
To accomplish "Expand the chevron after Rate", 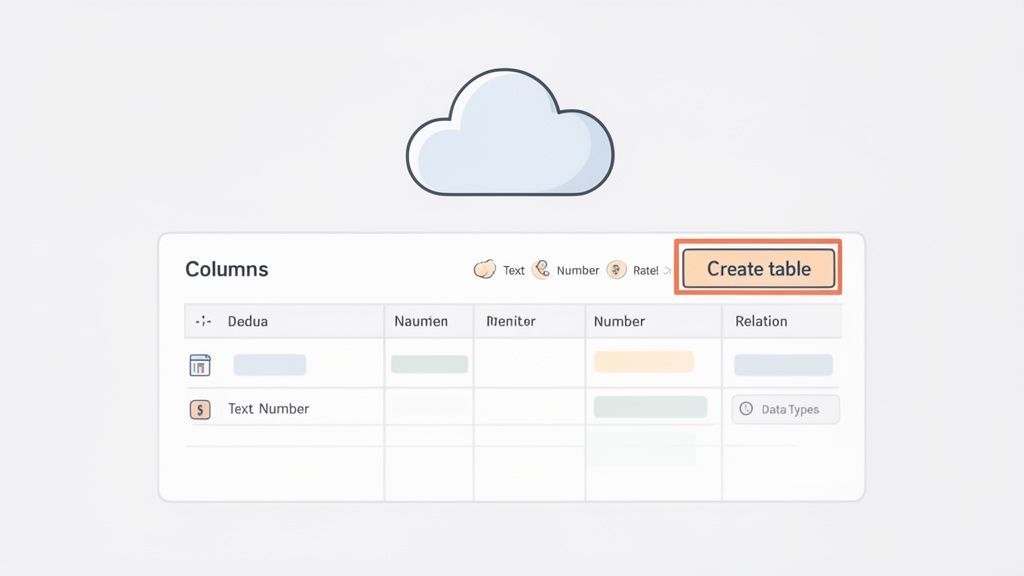I will tap(667, 270).
